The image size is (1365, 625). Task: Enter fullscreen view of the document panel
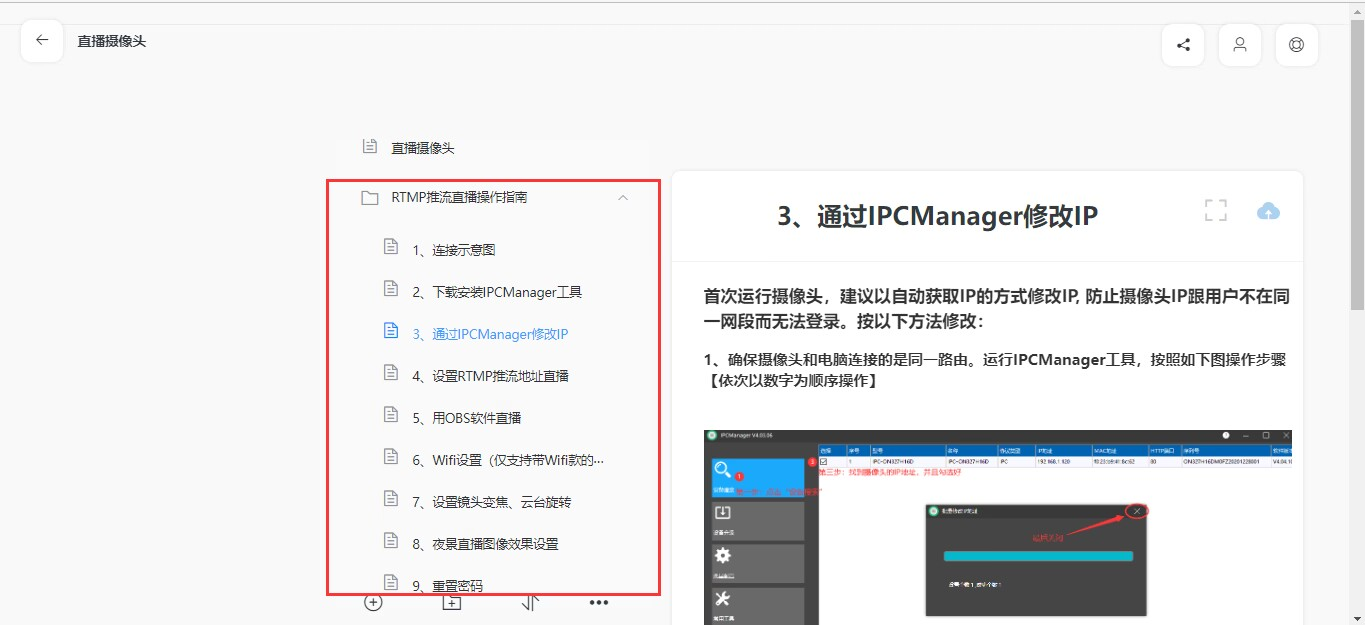click(x=1215, y=210)
